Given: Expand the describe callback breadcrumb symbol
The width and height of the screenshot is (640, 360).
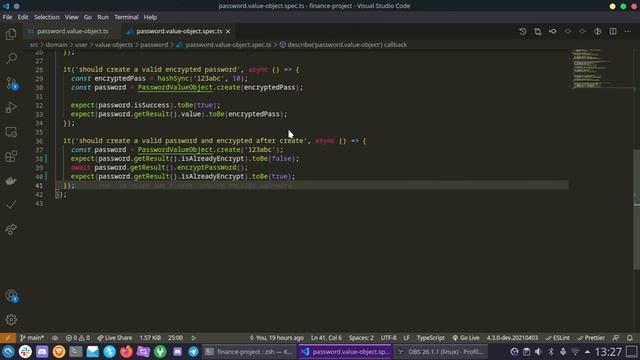Looking at the screenshot, I should point(343,45).
